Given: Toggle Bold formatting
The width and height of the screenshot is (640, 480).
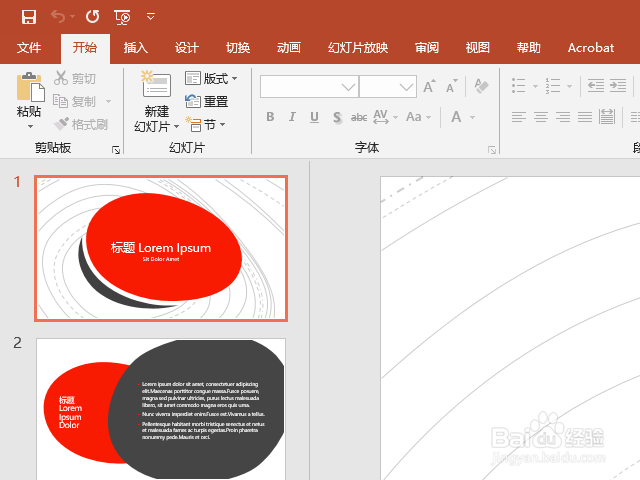Looking at the screenshot, I should point(270,117).
